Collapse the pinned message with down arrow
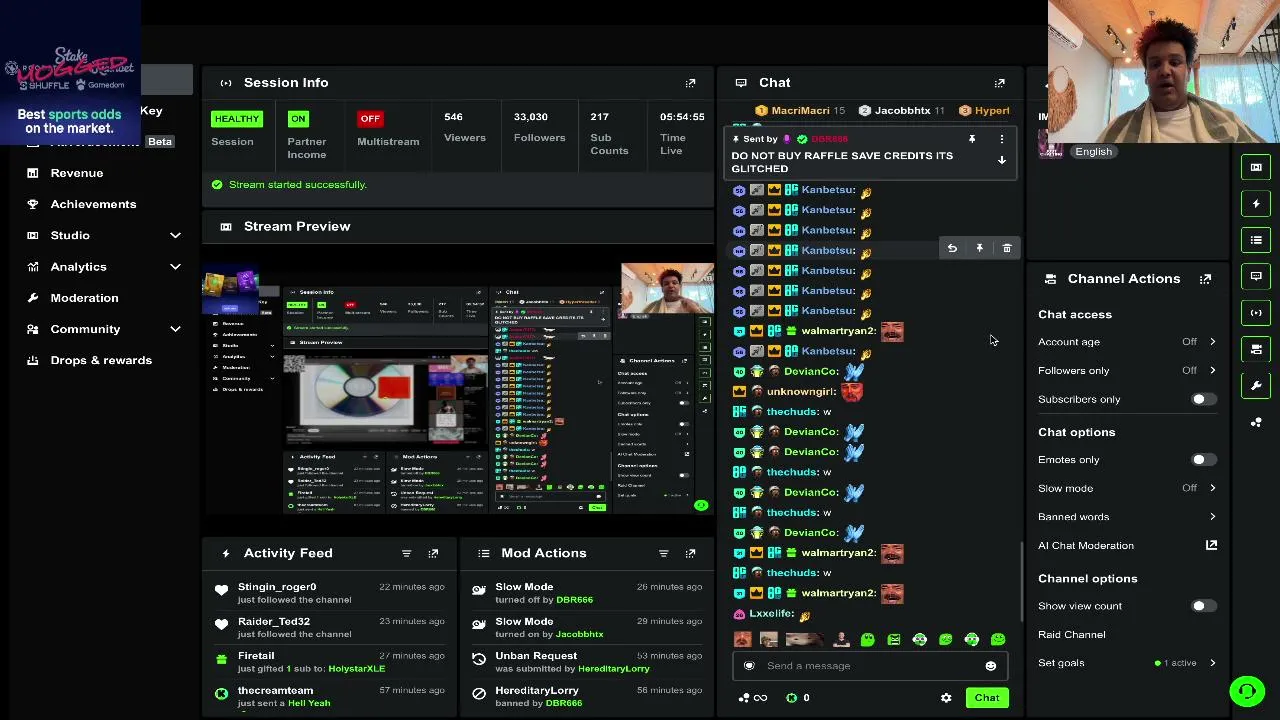 [x=1001, y=160]
